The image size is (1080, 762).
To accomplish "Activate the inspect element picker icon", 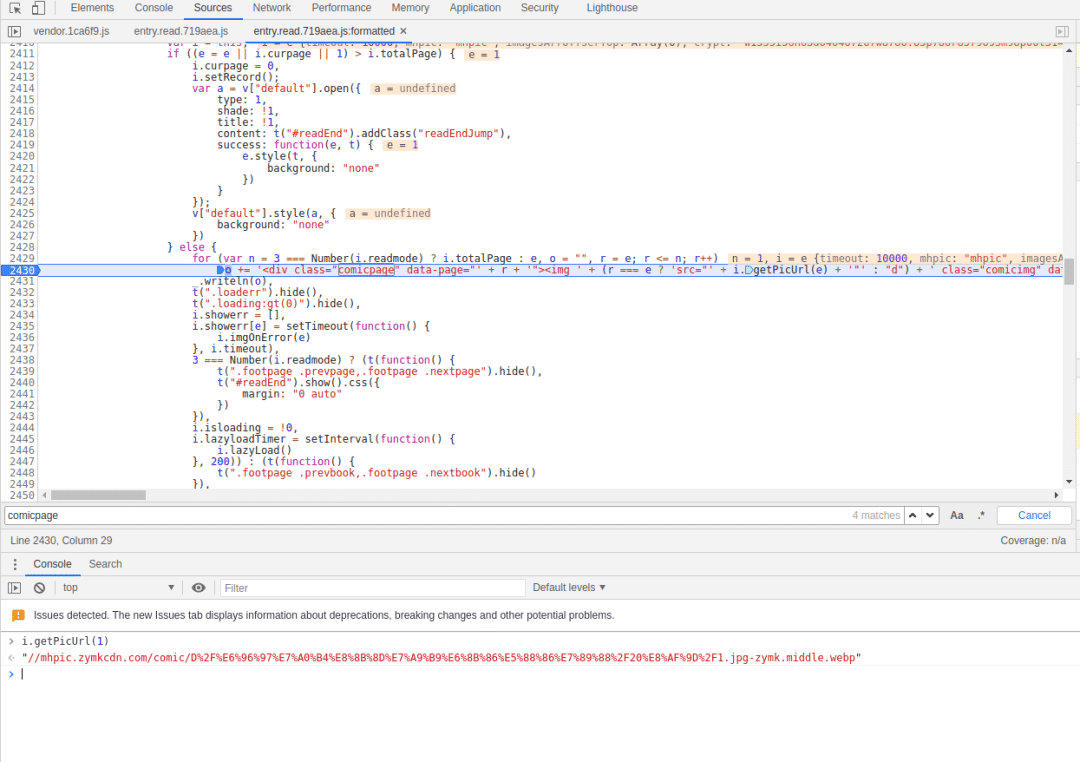I will point(16,8).
